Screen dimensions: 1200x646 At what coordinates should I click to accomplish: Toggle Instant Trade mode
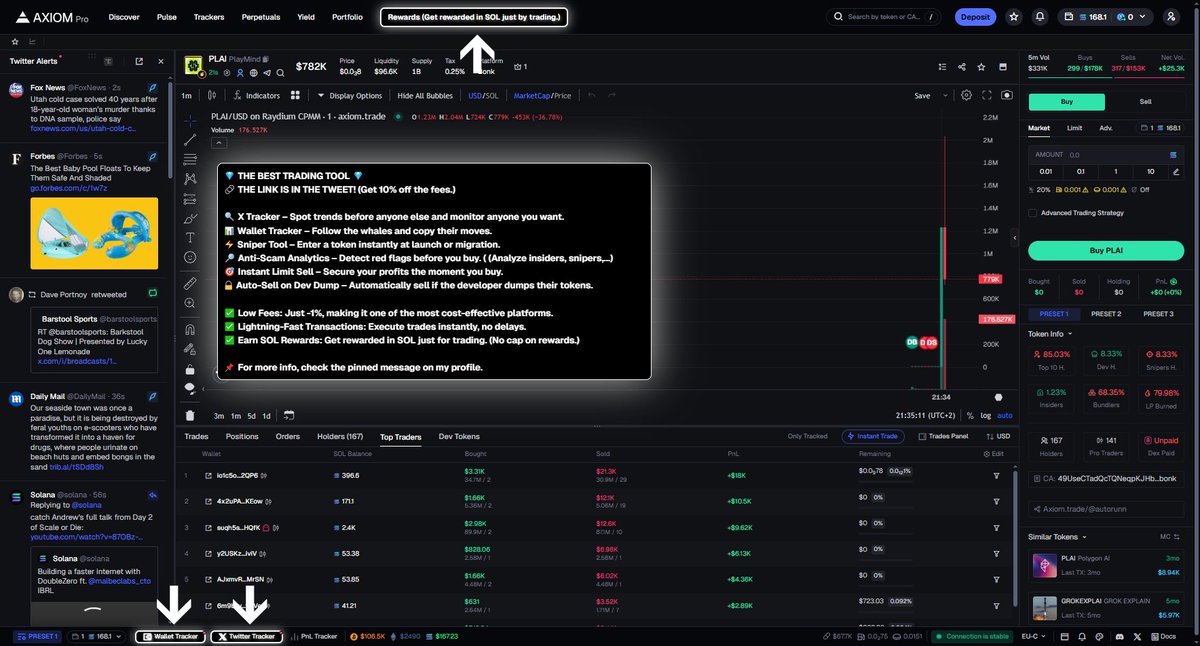(x=875, y=436)
